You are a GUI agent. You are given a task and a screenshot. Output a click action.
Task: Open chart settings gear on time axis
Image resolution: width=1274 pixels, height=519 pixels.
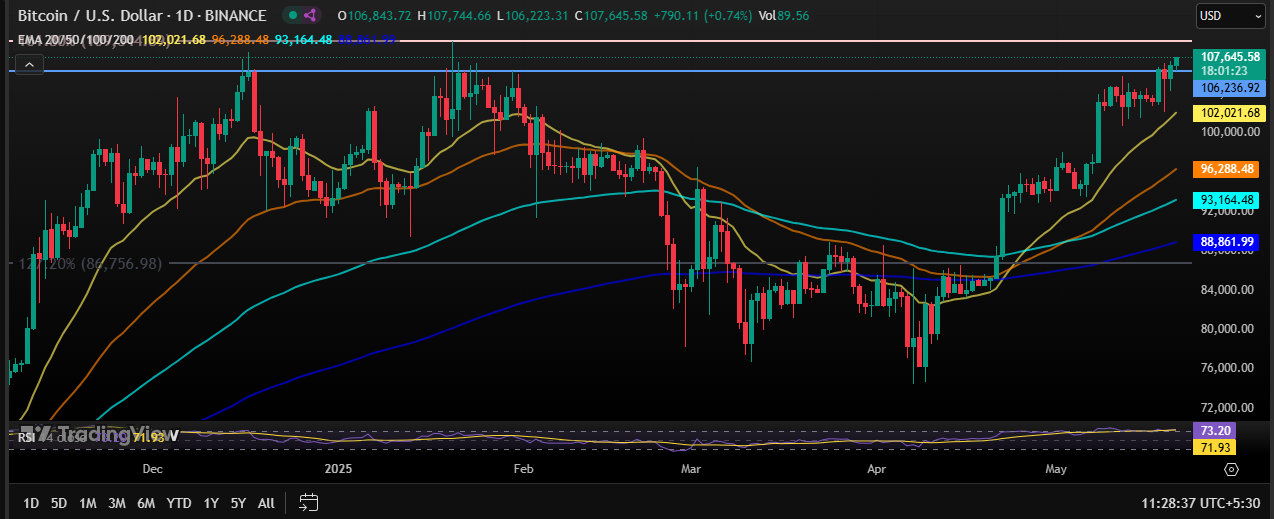pos(1231,468)
